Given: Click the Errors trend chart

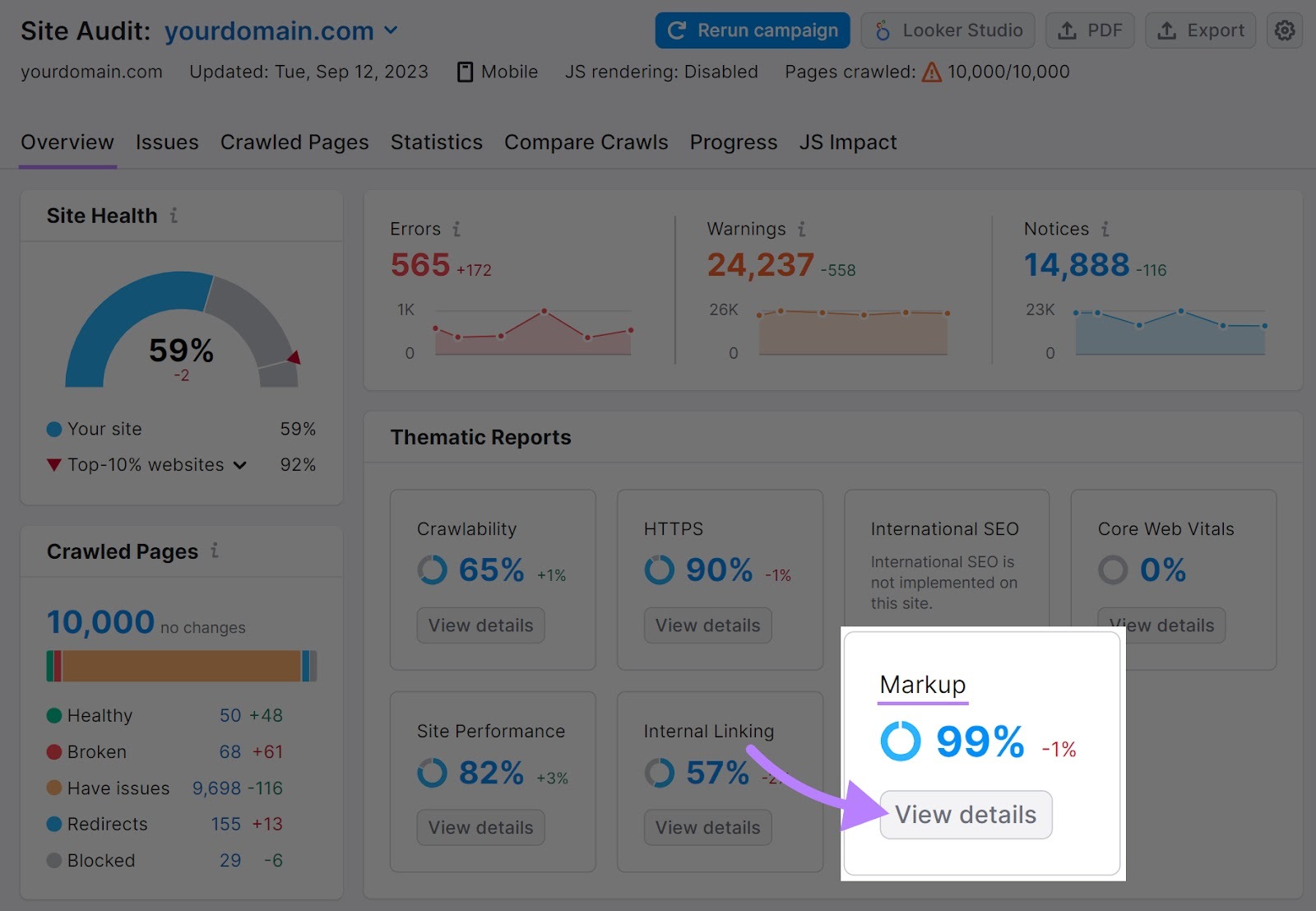Looking at the screenshot, I should 533,332.
